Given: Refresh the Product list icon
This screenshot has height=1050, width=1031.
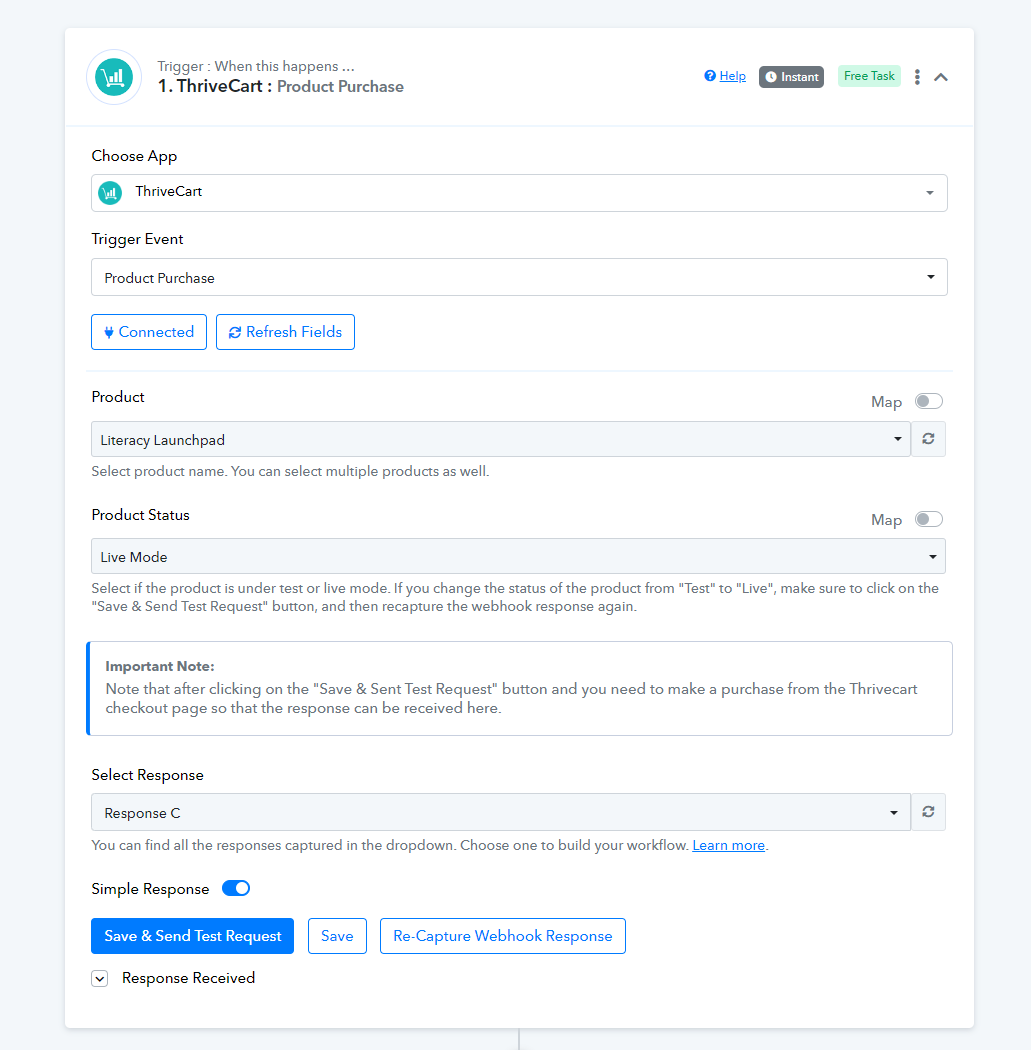Looking at the screenshot, I should pyautogui.click(x=928, y=439).
